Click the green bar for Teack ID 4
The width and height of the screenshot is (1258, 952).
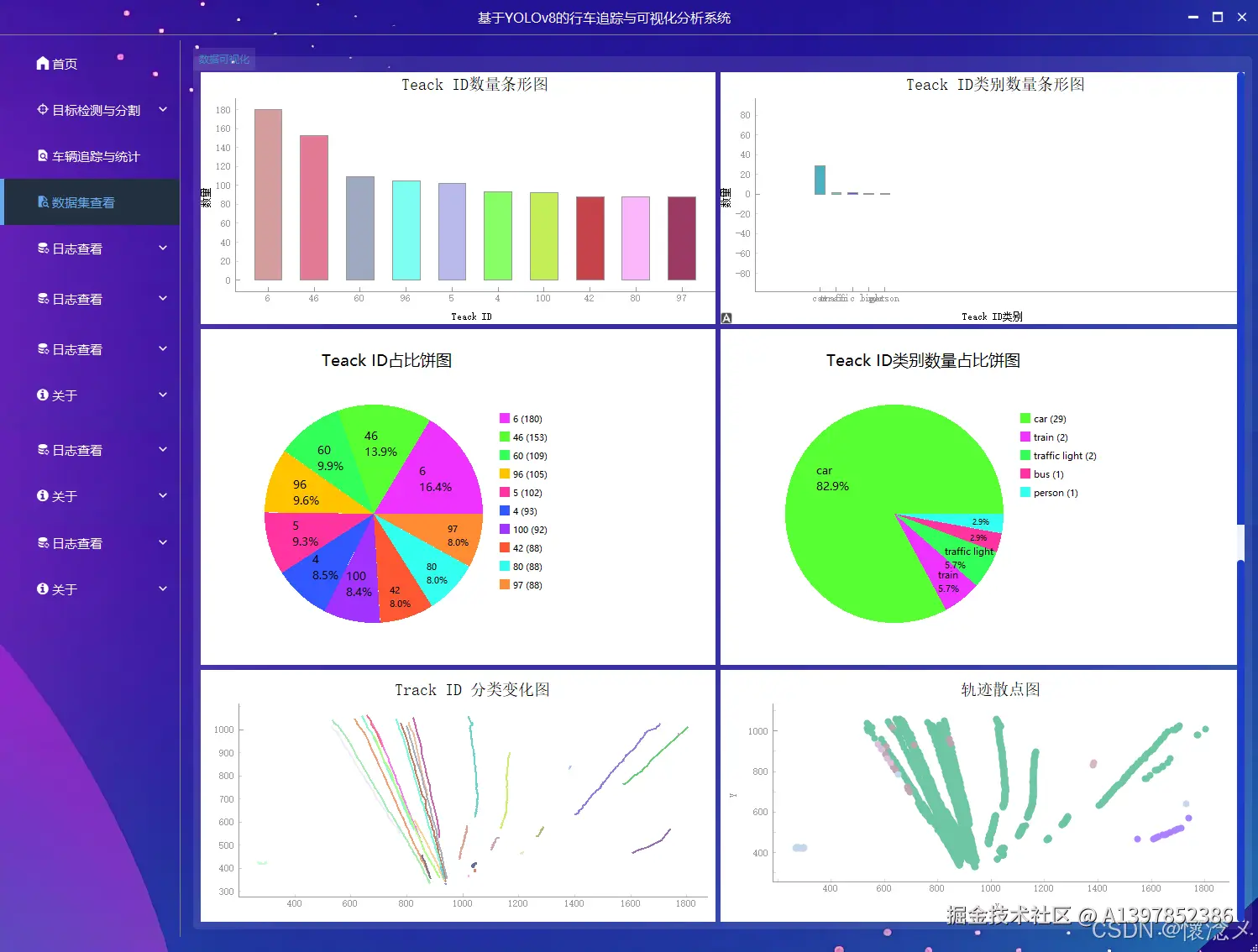(x=498, y=236)
